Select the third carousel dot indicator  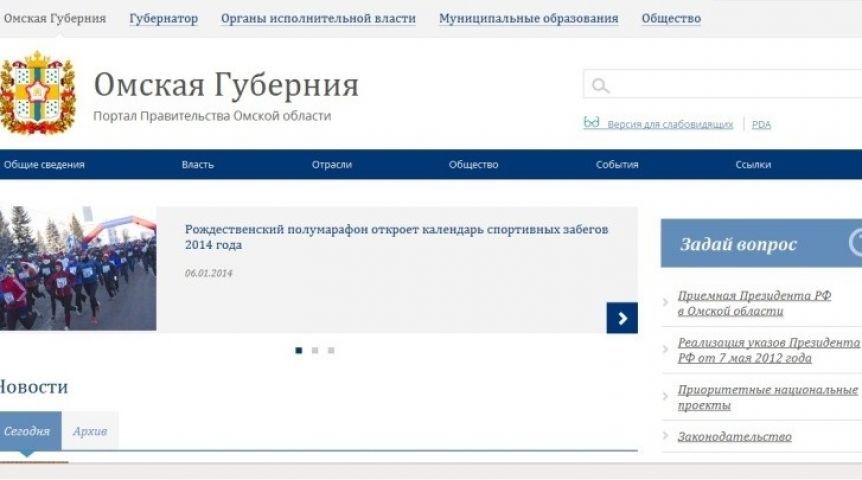point(331,350)
